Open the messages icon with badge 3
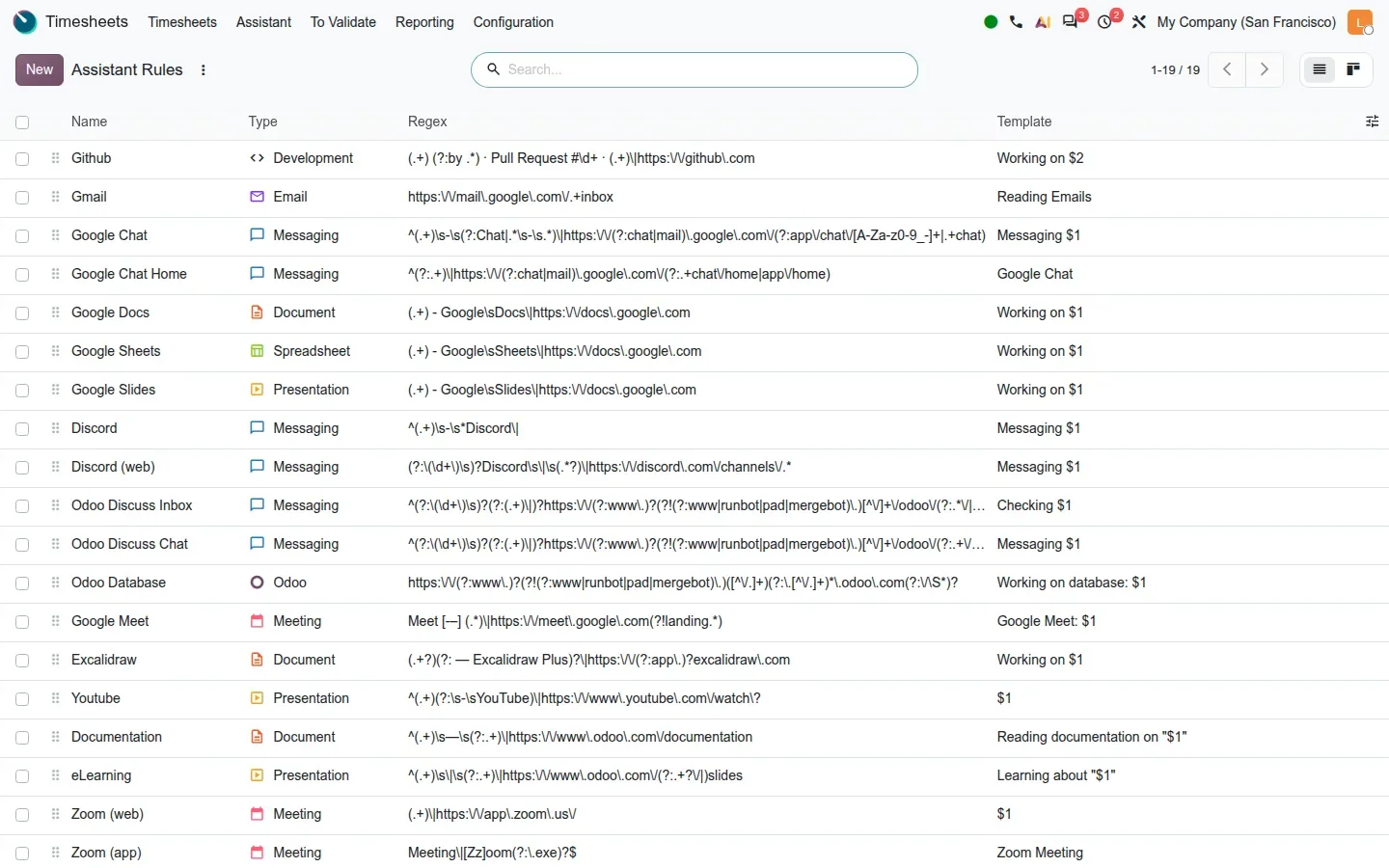Image resolution: width=1389 pixels, height=868 pixels. click(1072, 21)
